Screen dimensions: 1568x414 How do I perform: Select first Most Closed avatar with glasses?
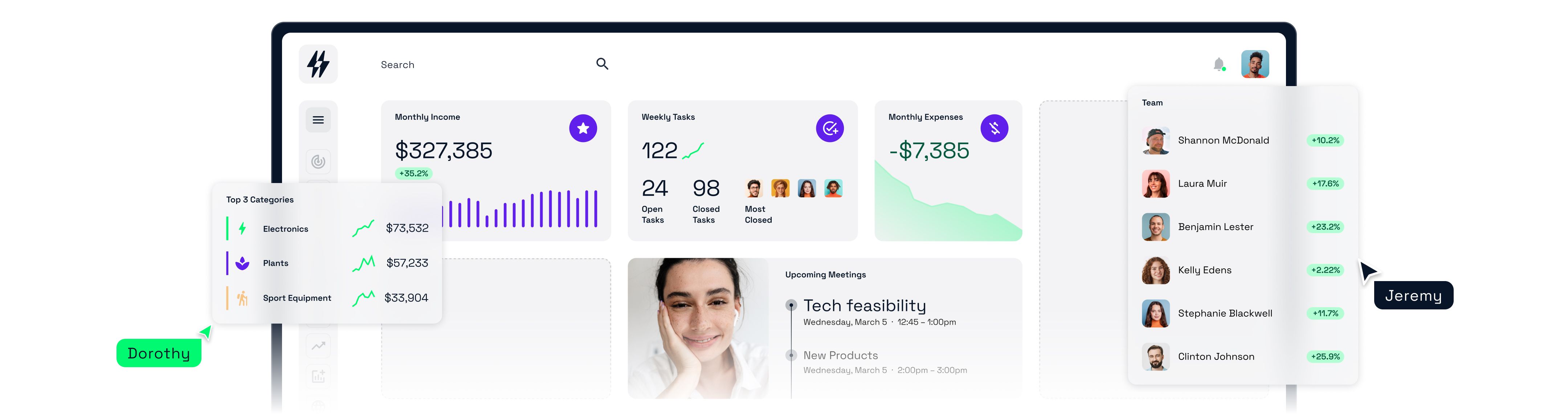(754, 188)
